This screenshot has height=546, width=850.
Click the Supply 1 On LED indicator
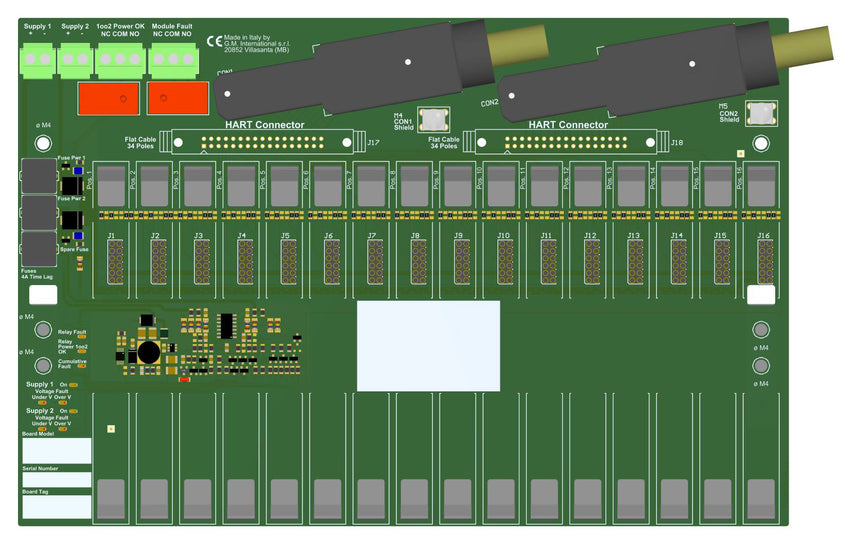[72, 384]
